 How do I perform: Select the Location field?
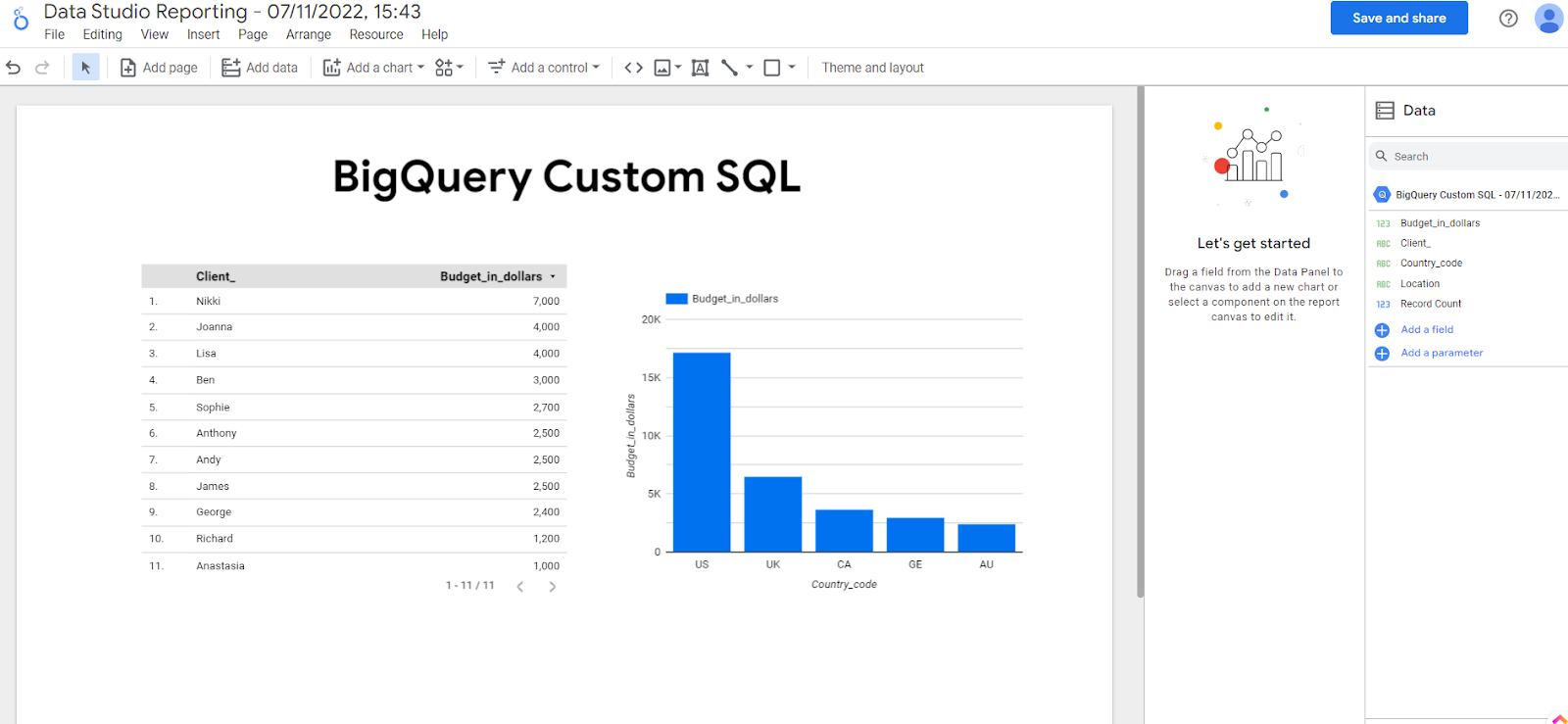point(1420,284)
